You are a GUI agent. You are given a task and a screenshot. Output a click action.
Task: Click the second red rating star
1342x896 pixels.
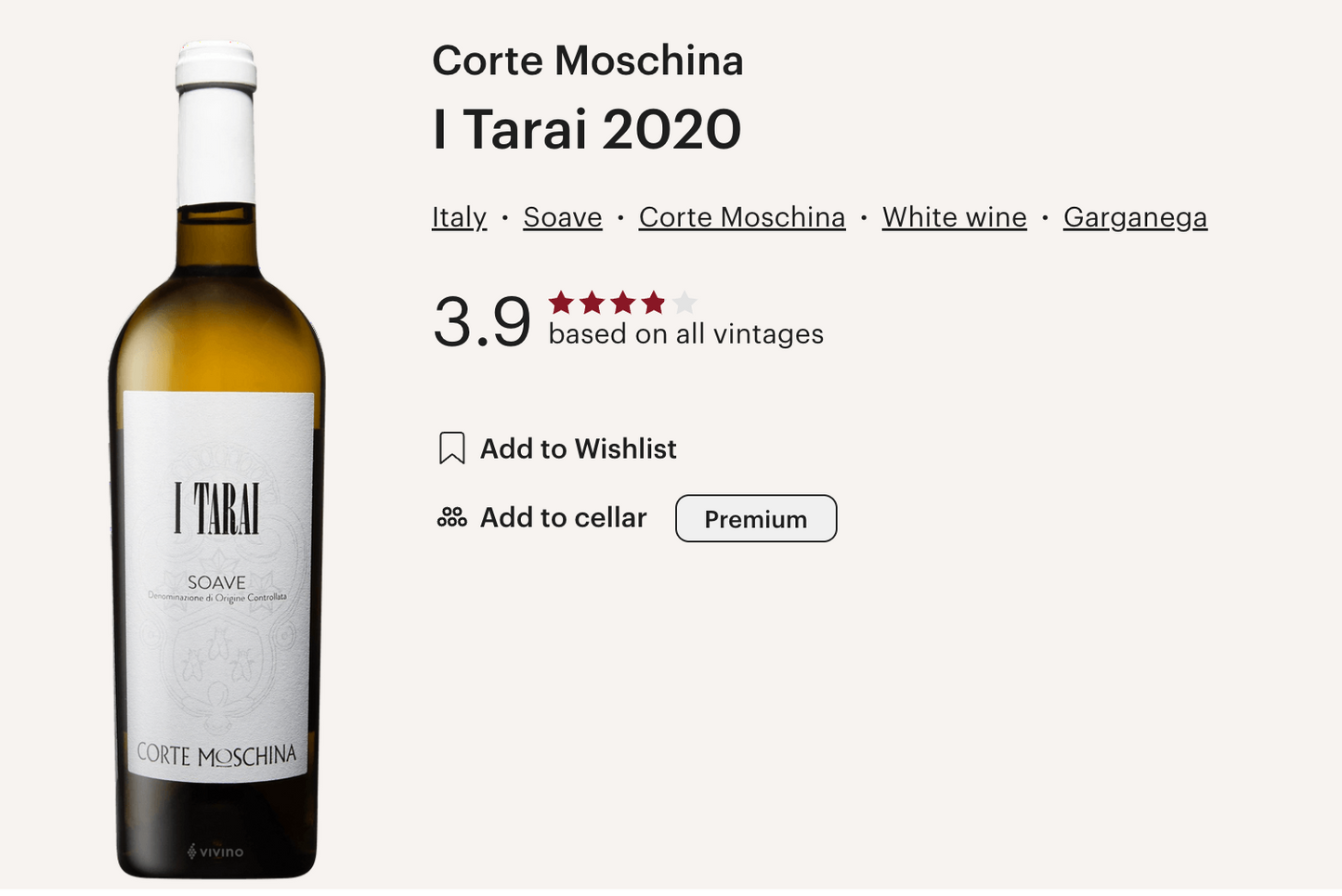pos(592,303)
